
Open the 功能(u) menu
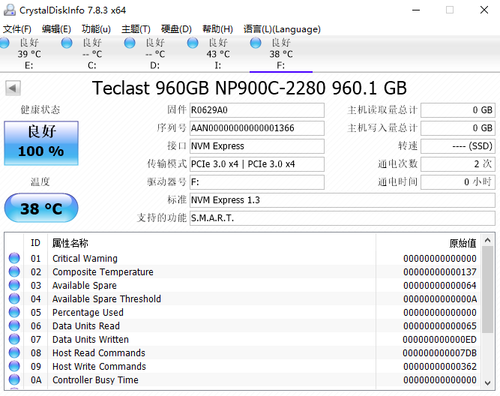pos(96,29)
